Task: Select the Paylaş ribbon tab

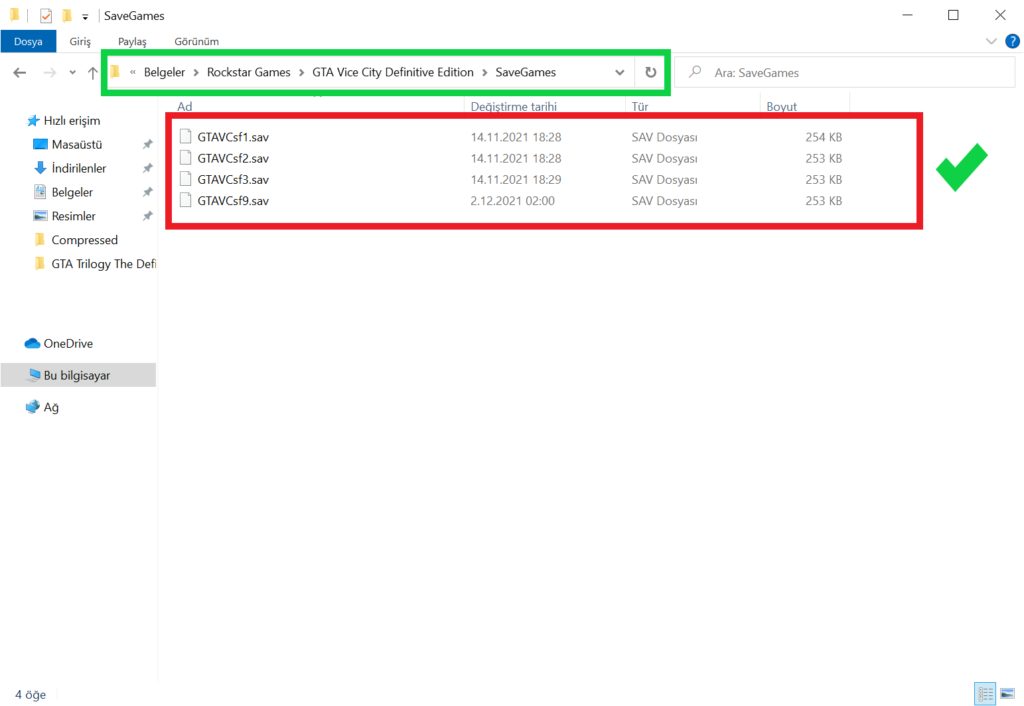Action: (132, 41)
